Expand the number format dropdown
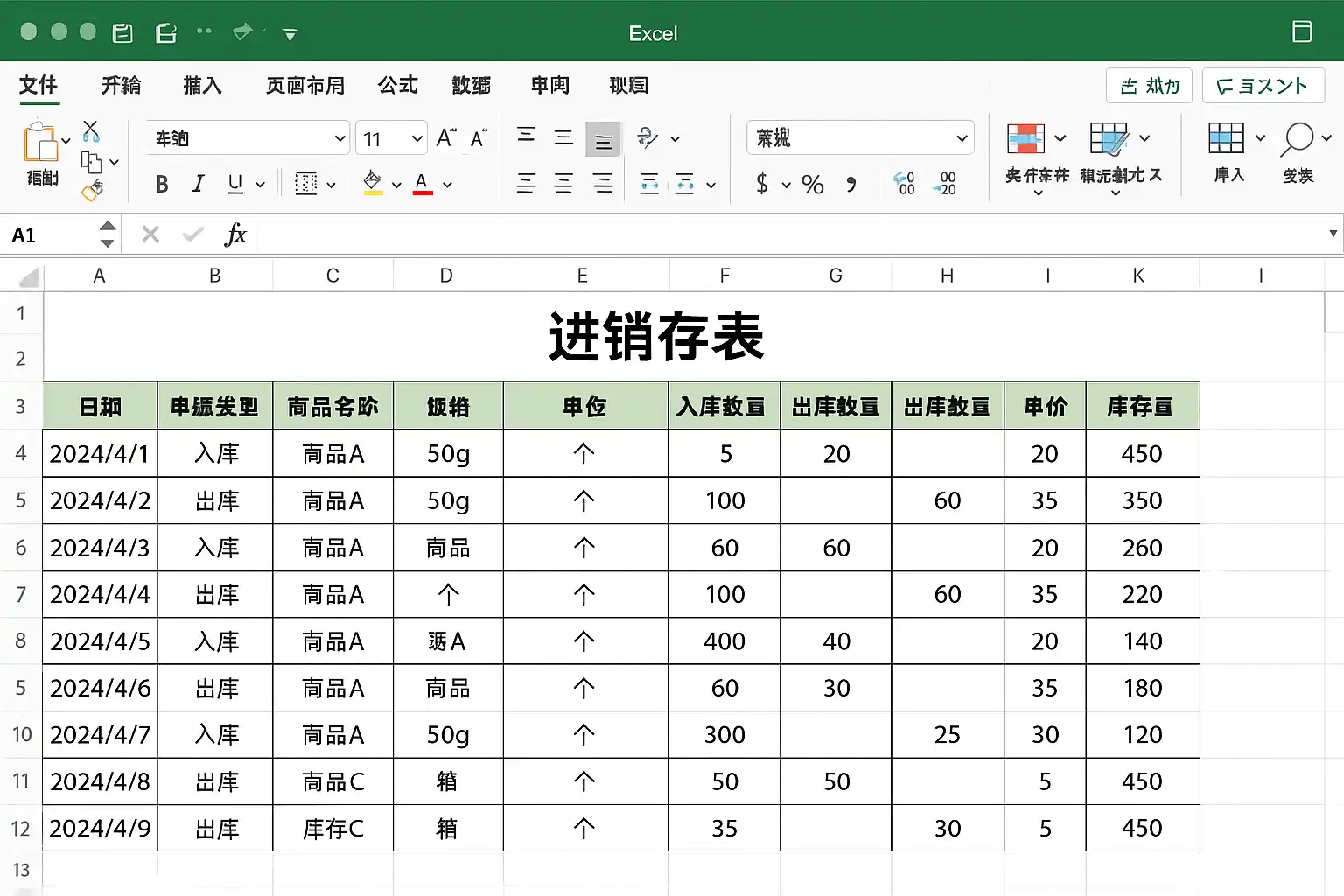The image size is (1344, 896). (860, 137)
